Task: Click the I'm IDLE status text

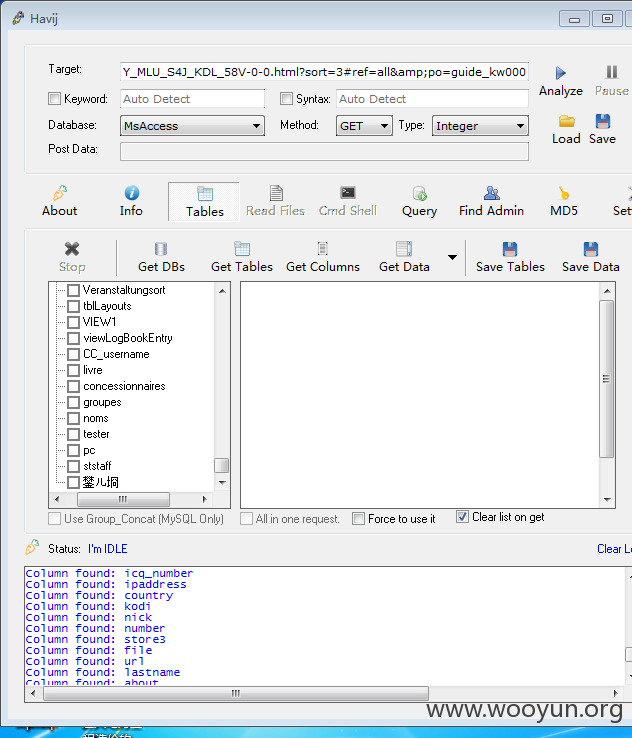Action: click(107, 549)
